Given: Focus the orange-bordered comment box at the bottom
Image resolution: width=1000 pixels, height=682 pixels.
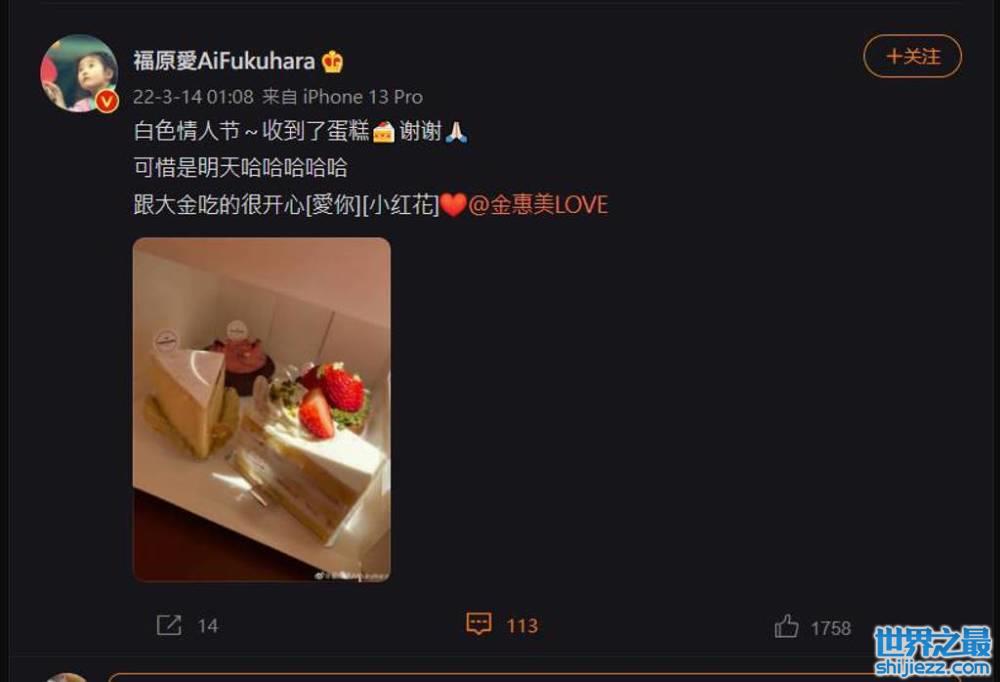Looking at the screenshot, I should click(x=534, y=677).
